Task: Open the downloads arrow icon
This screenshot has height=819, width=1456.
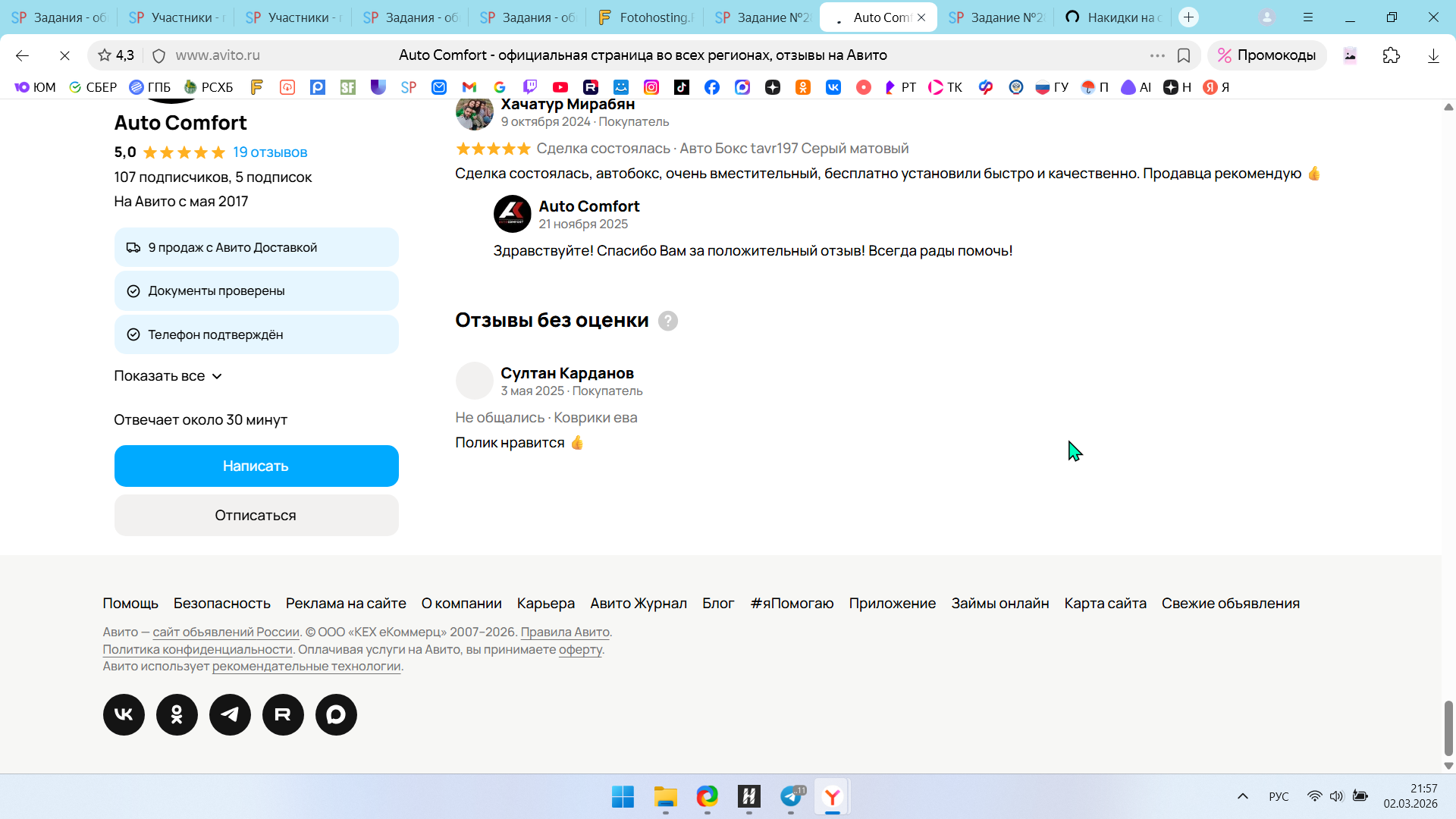Action: (x=1432, y=55)
